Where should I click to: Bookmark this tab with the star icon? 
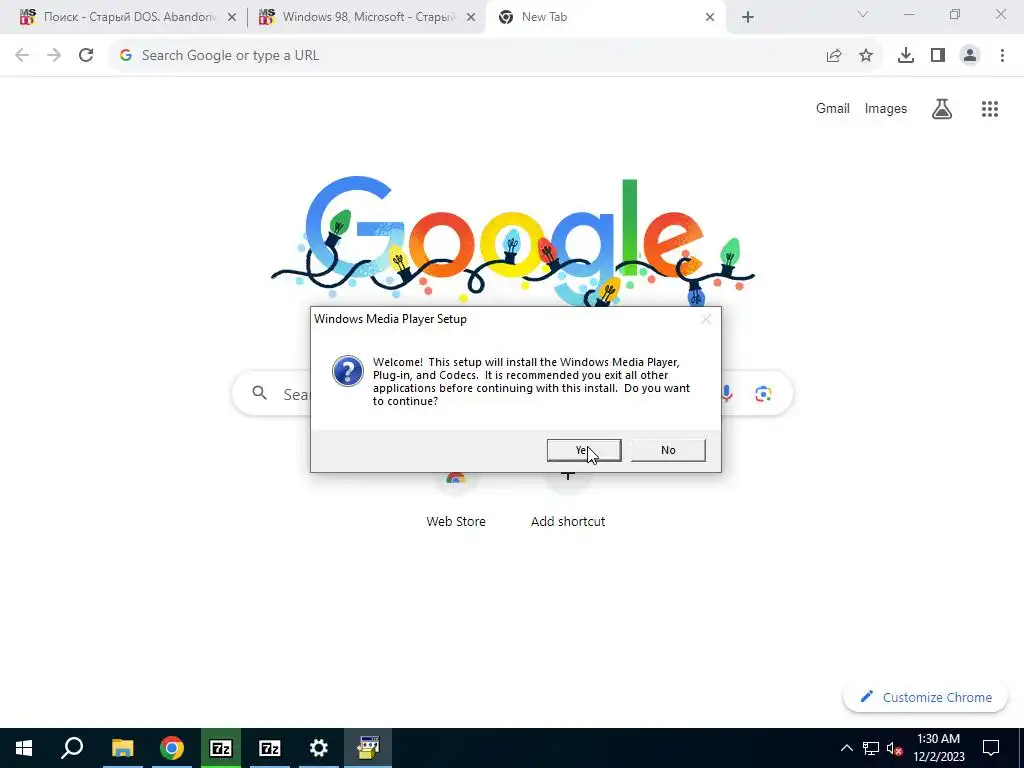[x=866, y=56]
